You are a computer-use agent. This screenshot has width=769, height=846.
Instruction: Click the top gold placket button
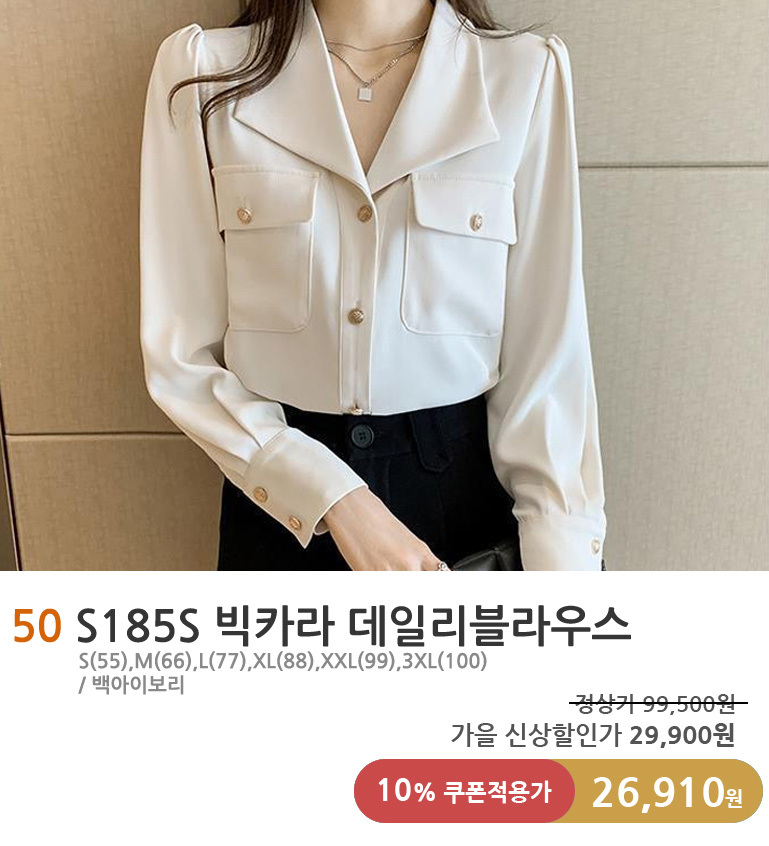pyautogui.click(x=365, y=214)
